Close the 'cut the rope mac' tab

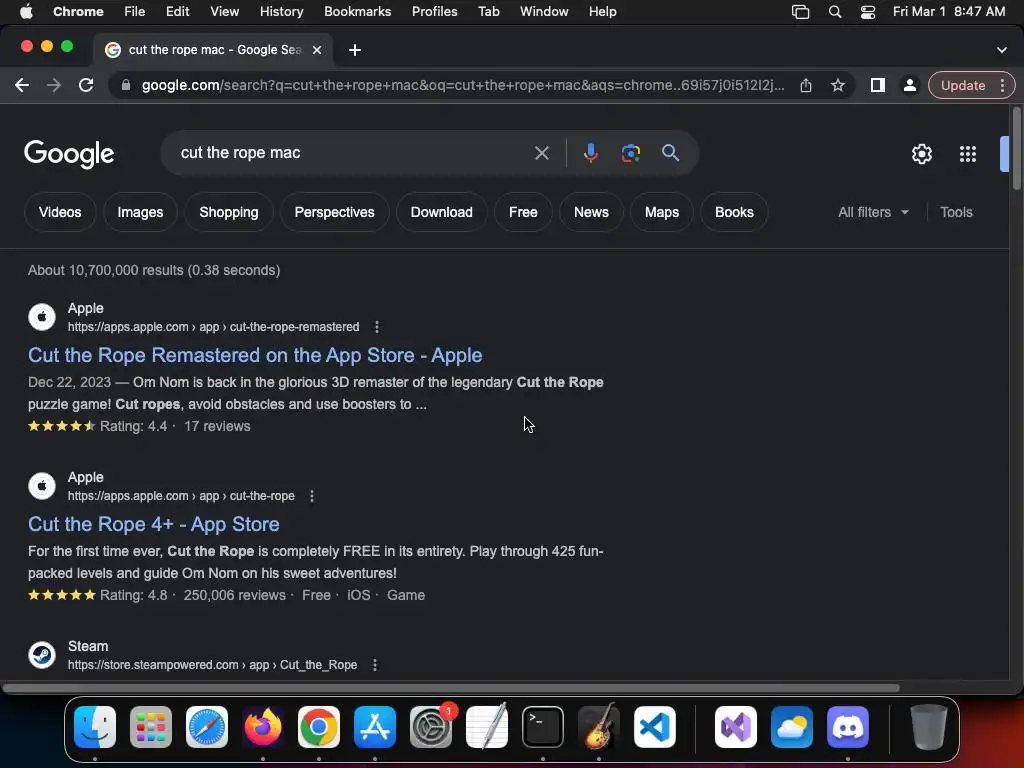coord(317,50)
